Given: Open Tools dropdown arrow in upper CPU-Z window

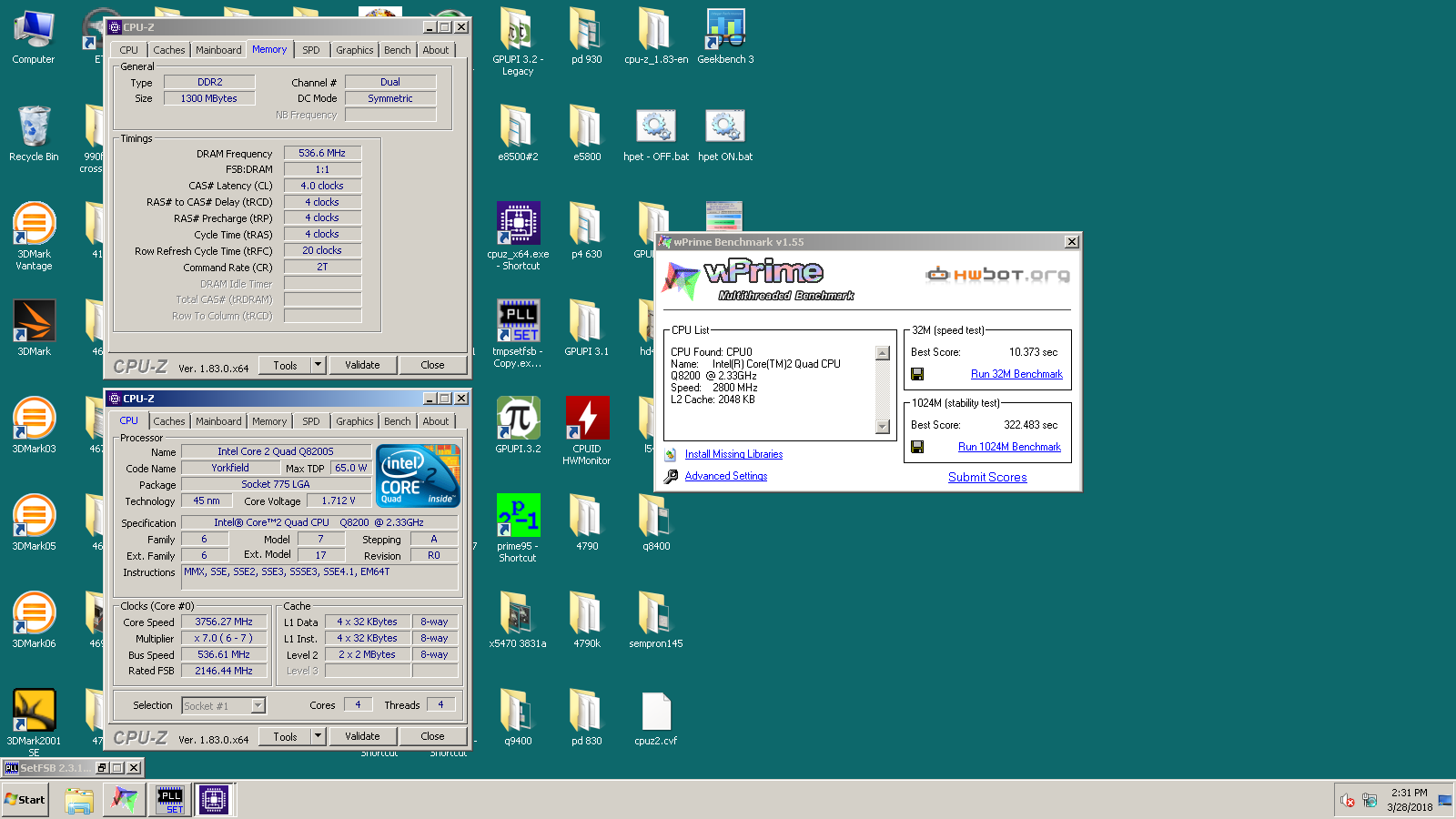Looking at the screenshot, I should coord(318,365).
